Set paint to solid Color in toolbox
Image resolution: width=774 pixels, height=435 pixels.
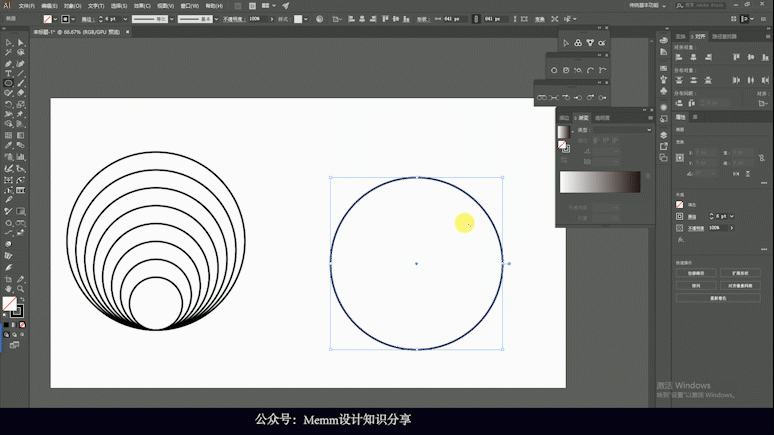coord(6,325)
